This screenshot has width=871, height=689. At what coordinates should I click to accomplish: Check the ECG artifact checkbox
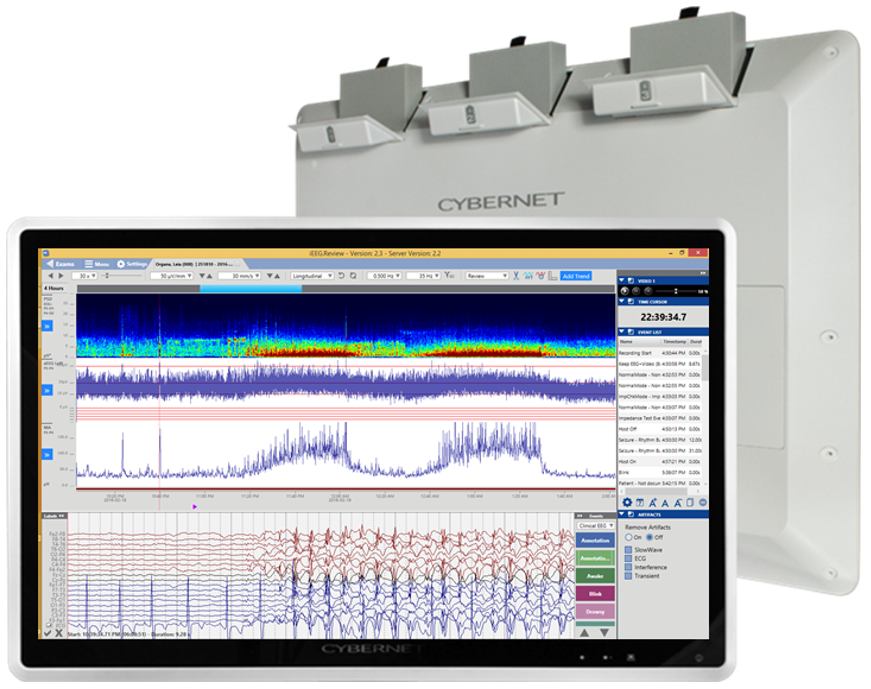tap(628, 558)
